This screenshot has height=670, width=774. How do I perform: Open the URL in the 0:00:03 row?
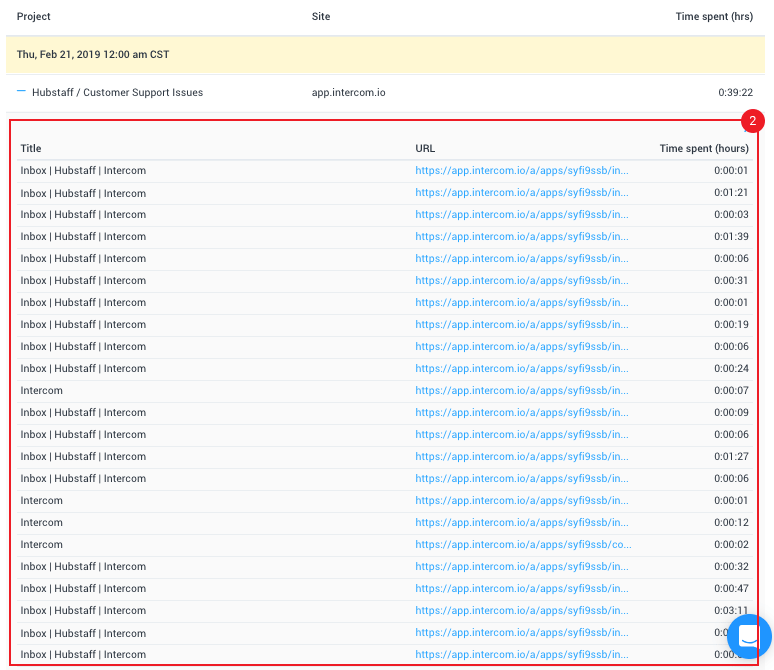click(522, 214)
